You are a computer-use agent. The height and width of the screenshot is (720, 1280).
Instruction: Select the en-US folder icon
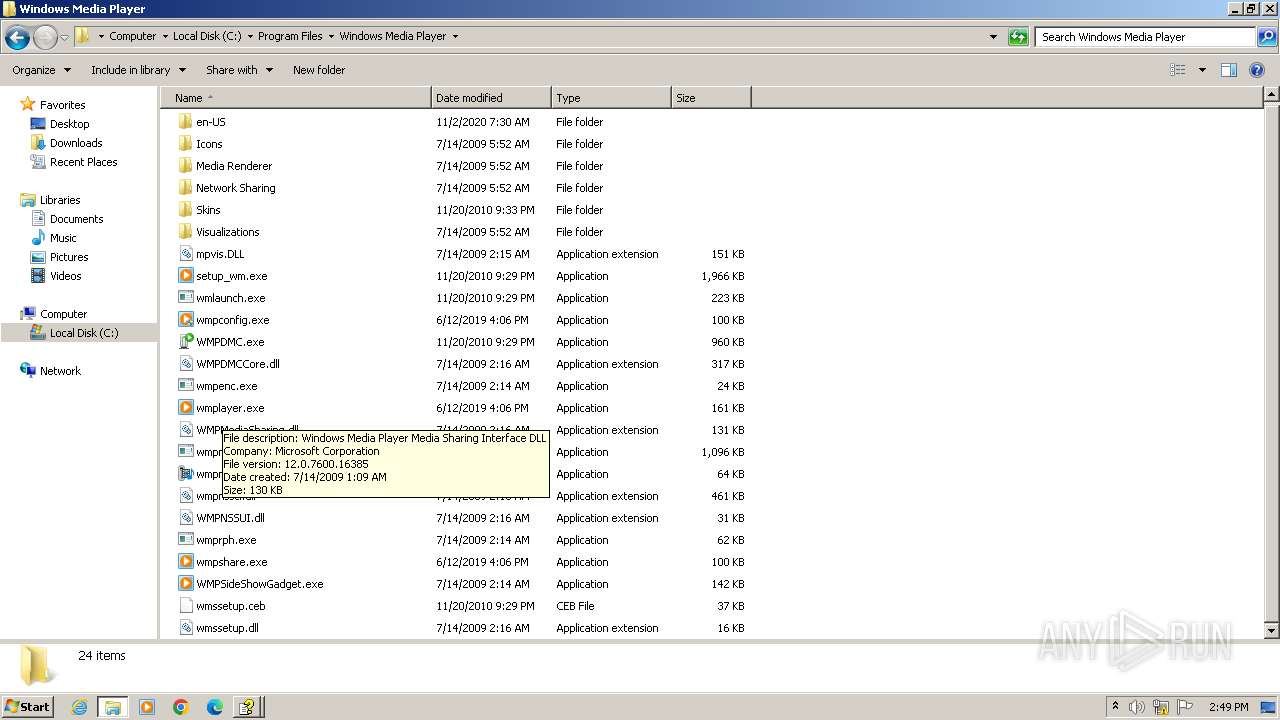[x=186, y=122]
